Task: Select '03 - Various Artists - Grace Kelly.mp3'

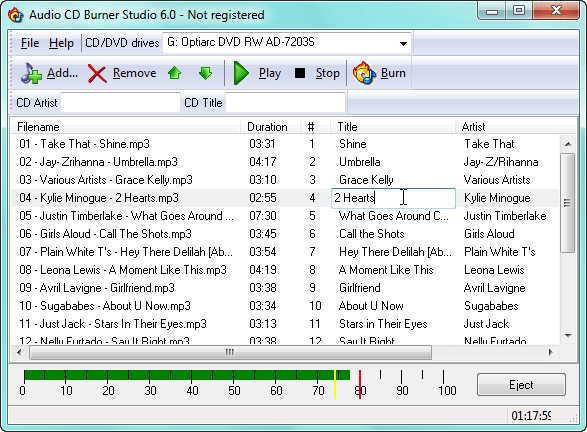Action: click(x=106, y=180)
